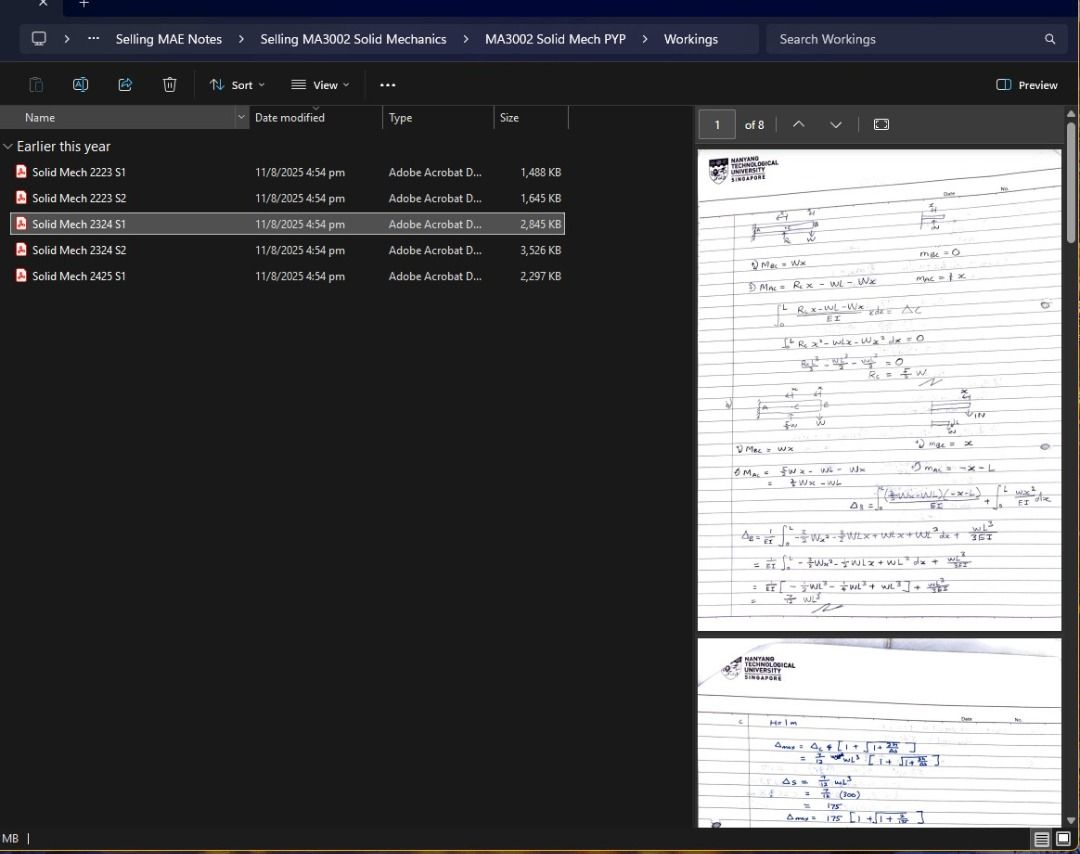Collapse the Earlier this year group
Viewport: 1080px width, 854px height.
(8, 146)
